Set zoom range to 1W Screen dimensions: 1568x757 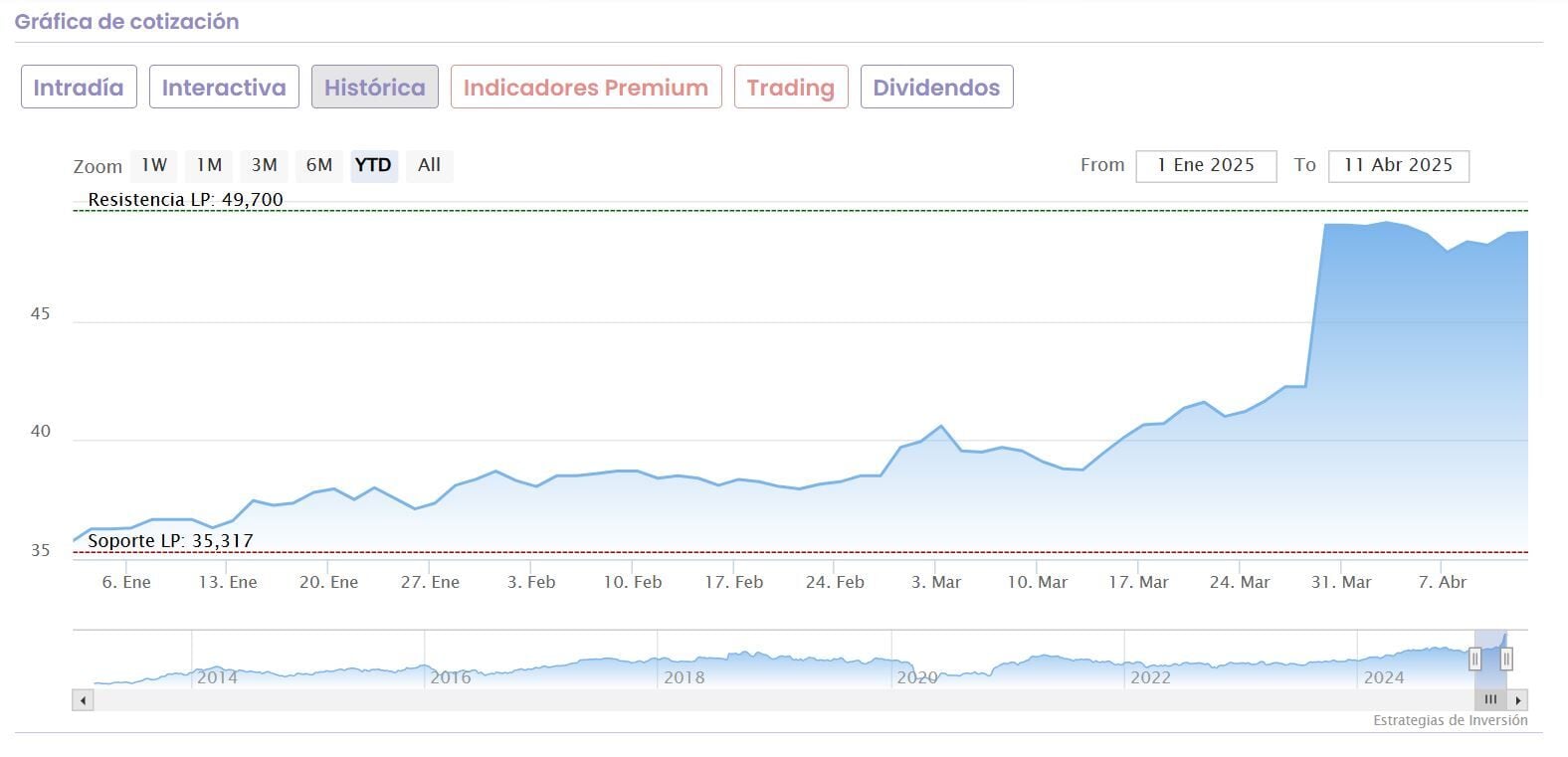[154, 165]
